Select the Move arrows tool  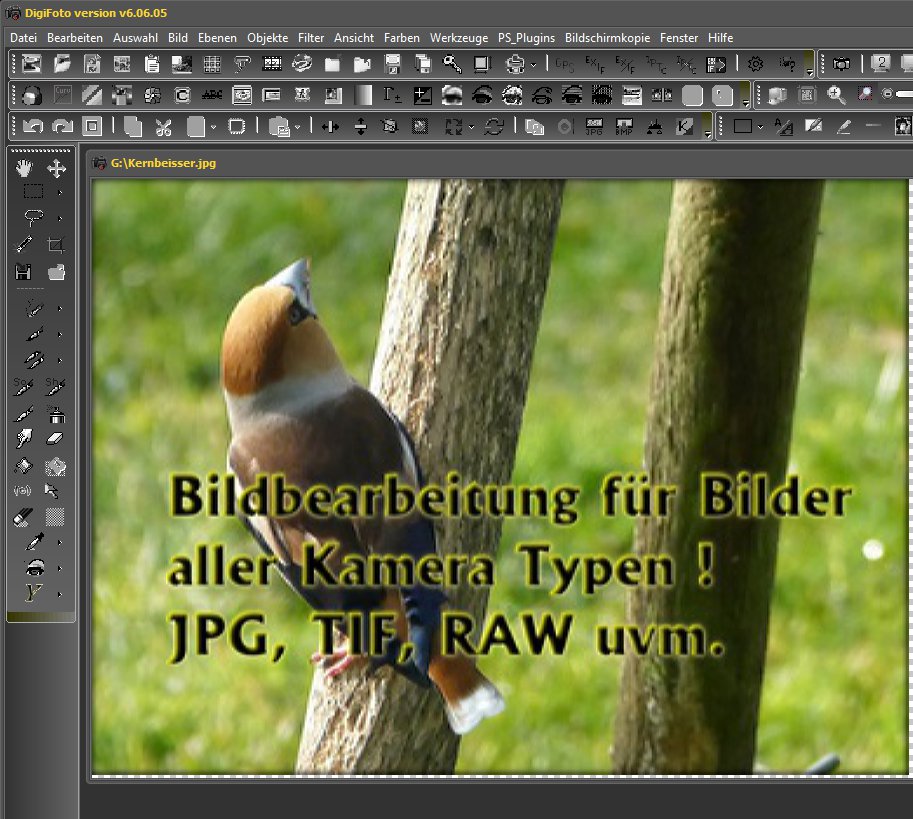(56, 169)
